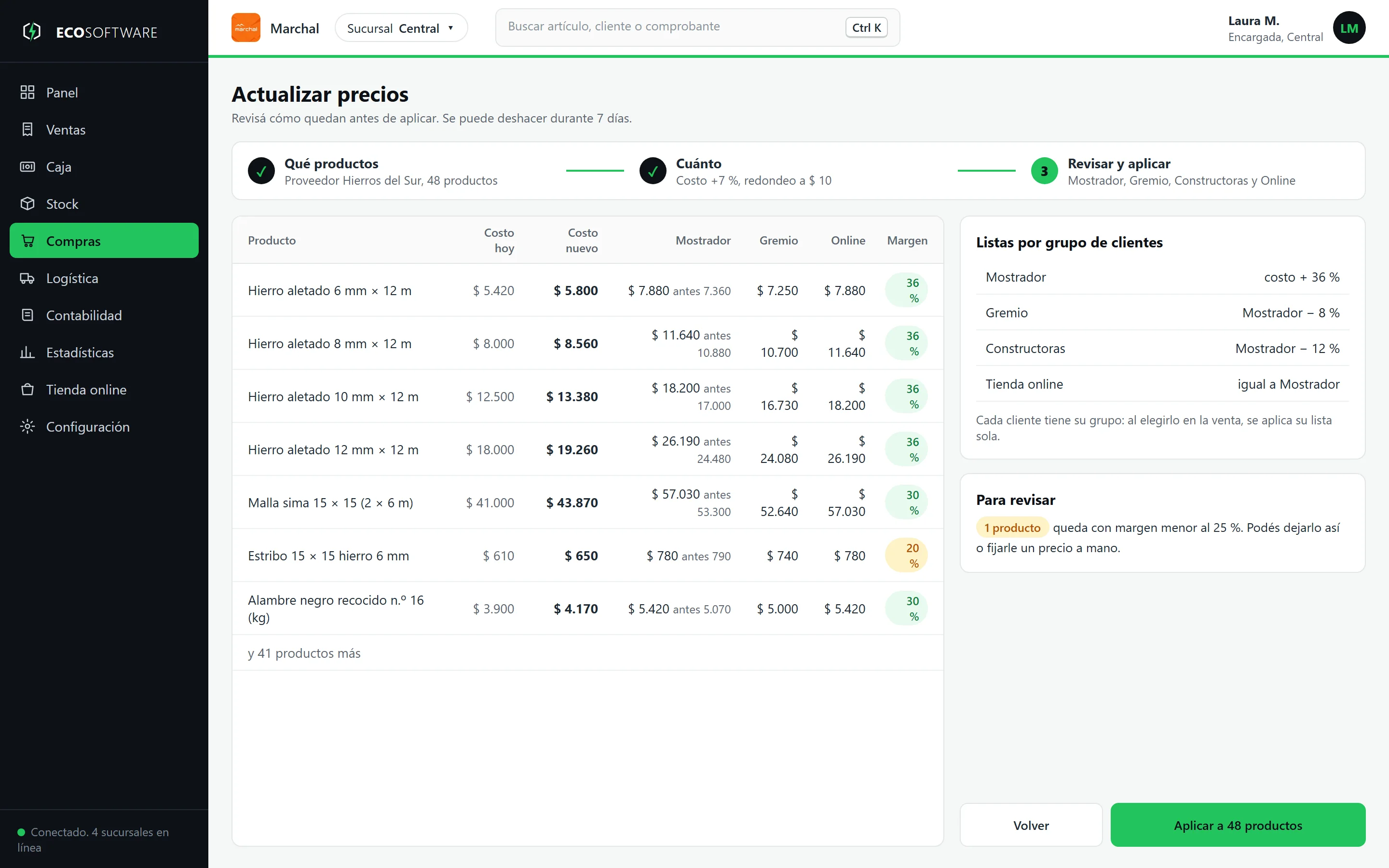The image size is (1389, 868).
Task: Navigate to Tienda online section
Action: tap(104, 389)
